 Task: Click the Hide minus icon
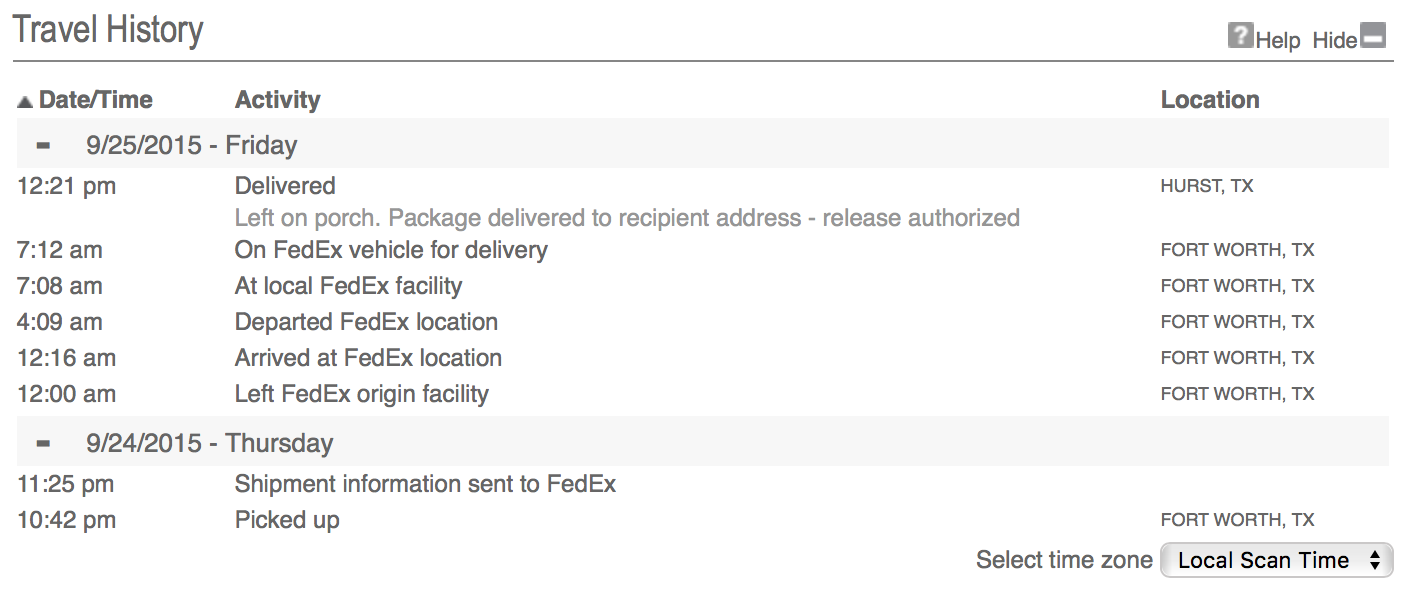pyautogui.click(x=1373, y=37)
